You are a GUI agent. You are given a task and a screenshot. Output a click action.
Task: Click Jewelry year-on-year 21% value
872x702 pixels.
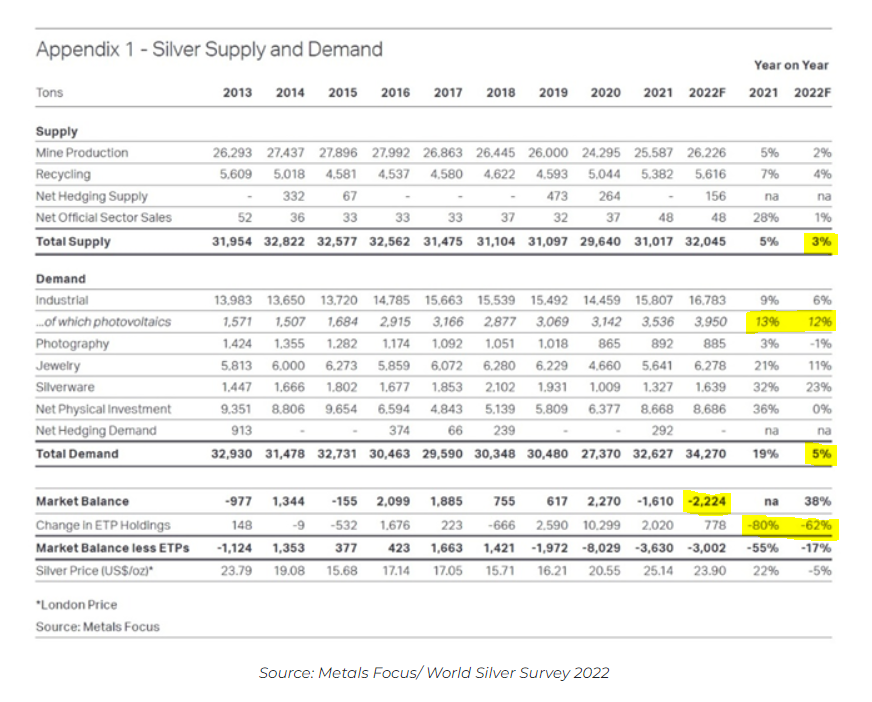coord(766,365)
